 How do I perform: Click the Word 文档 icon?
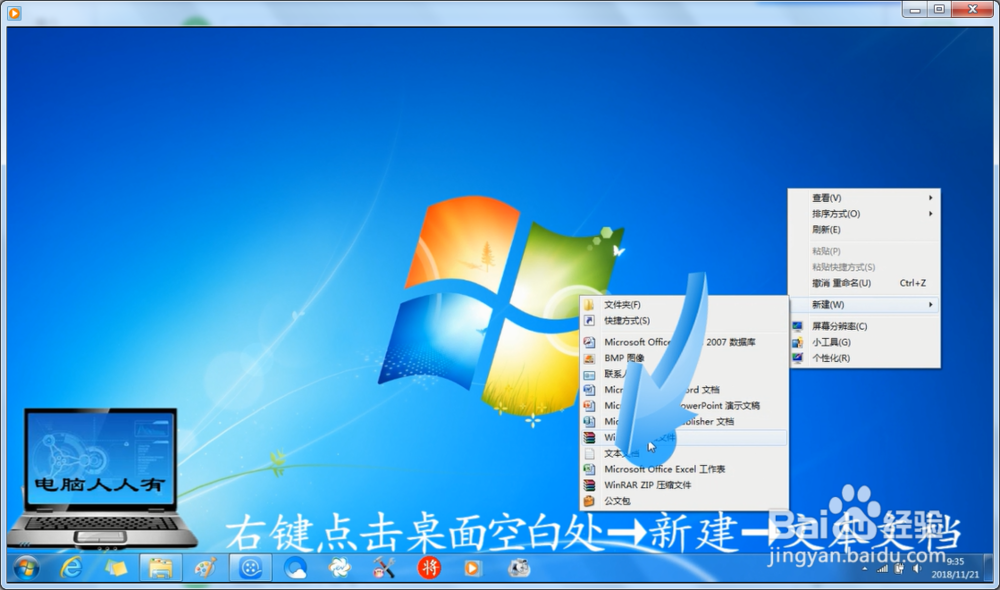click(x=589, y=390)
